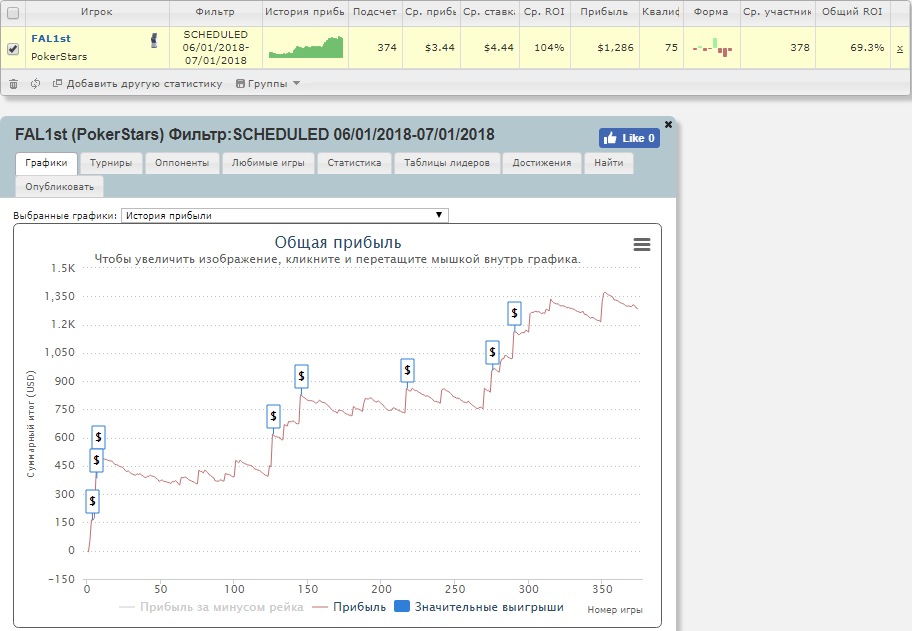This screenshot has height=631, width=912.
Task: Sort by the 'Ср. участник' column header
Action: (x=778, y=12)
